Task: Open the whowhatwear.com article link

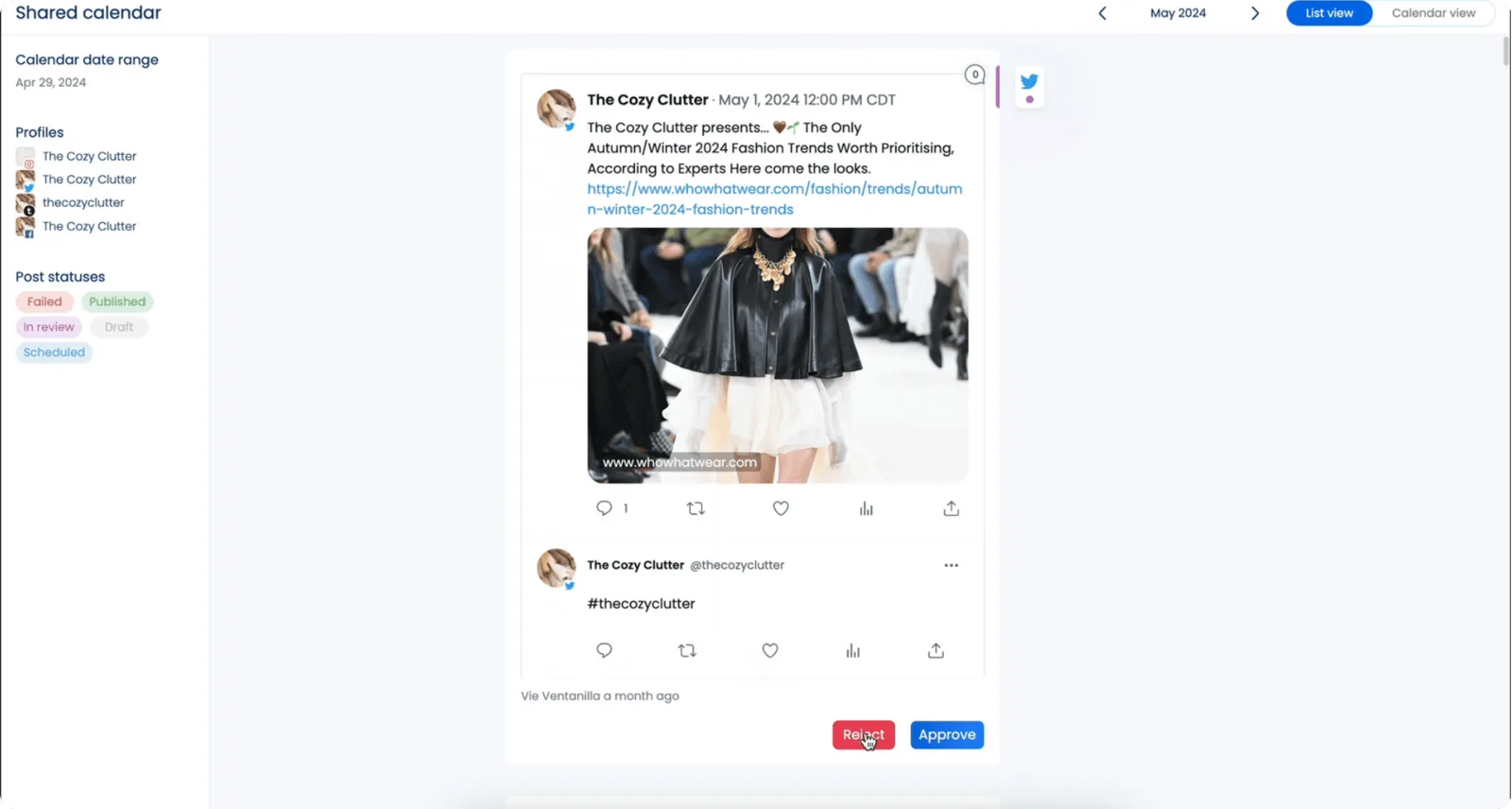Action: coord(775,199)
